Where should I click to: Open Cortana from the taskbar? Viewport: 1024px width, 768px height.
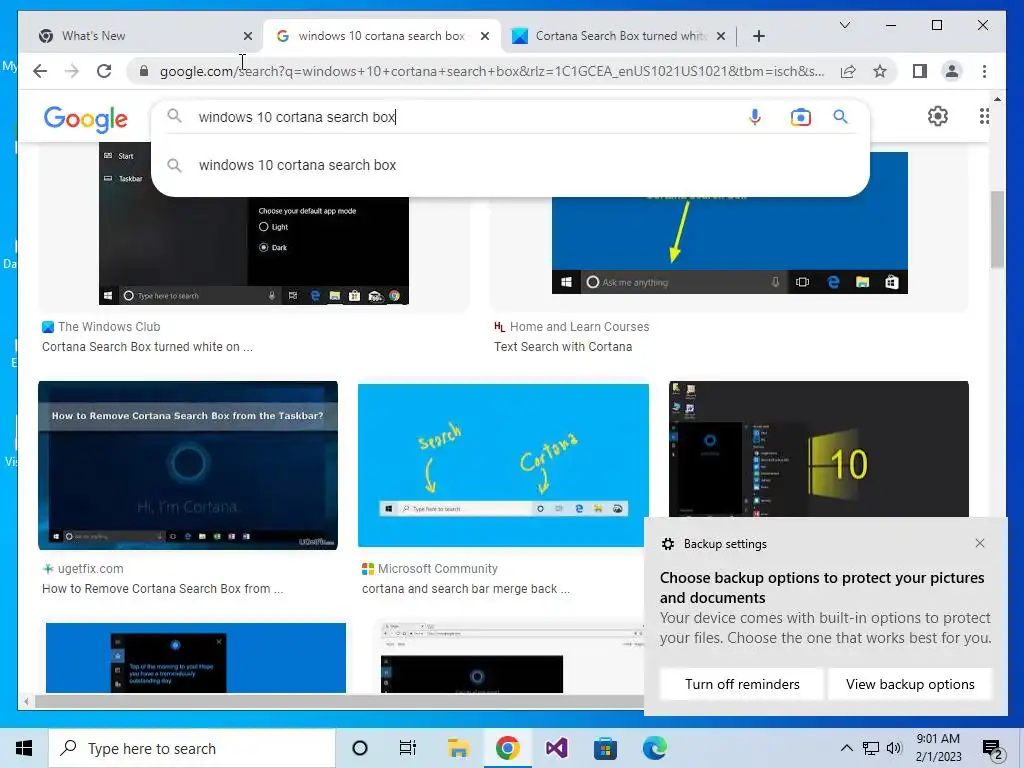click(359, 748)
